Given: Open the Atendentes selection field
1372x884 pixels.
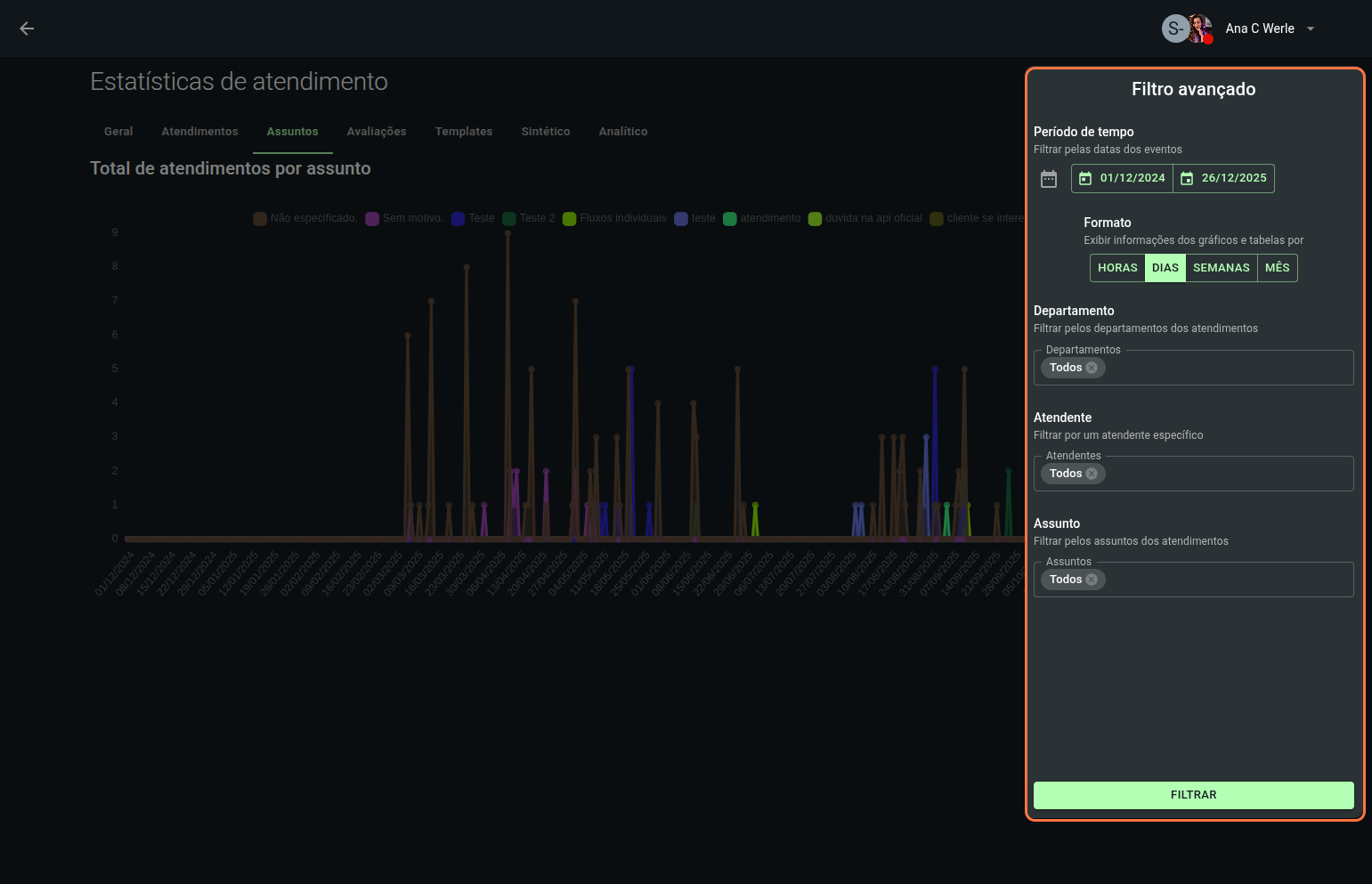Looking at the screenshot, I should (1229, 474).
